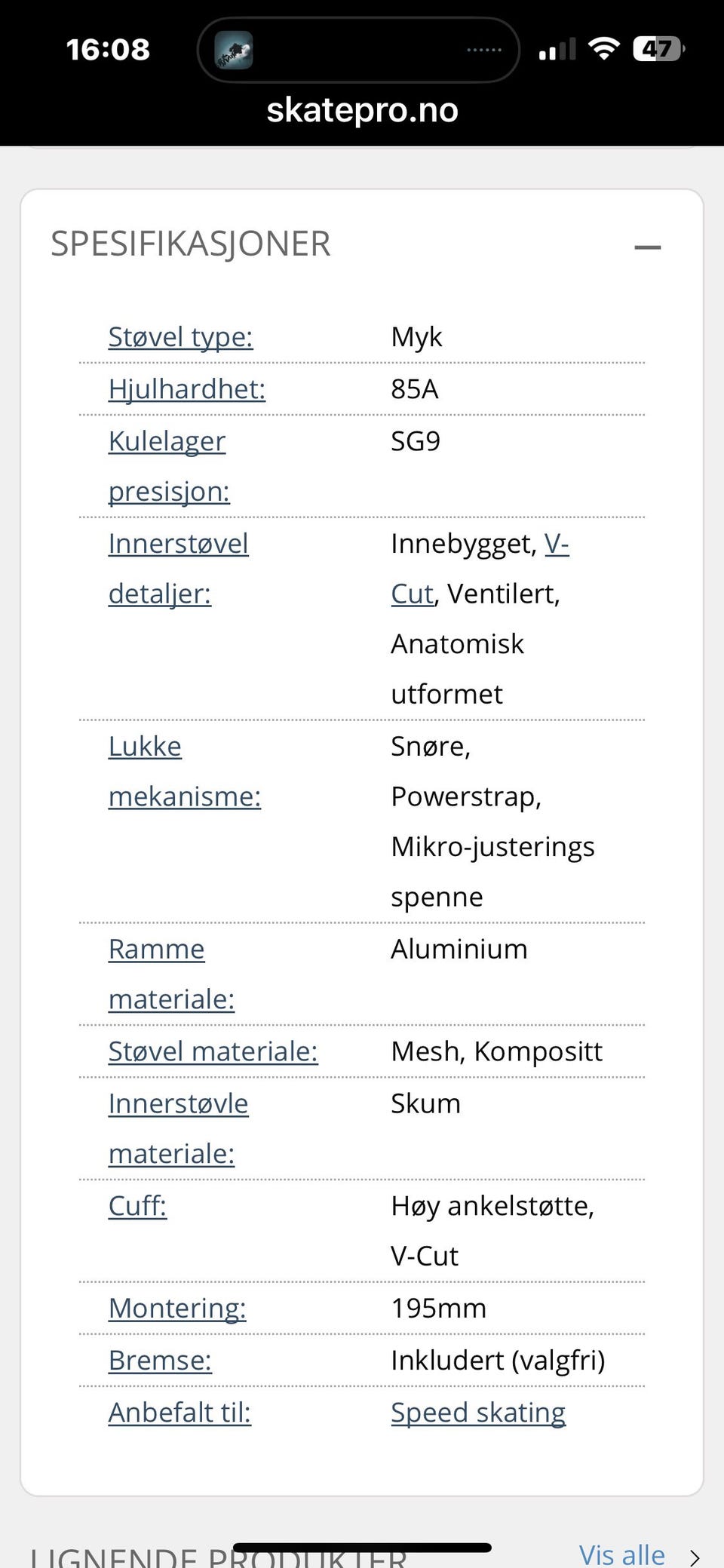Collapse the Spesifikasjoner section minus icon
This screenshot has height=1568, width=724.
click(x=647, y=247)
